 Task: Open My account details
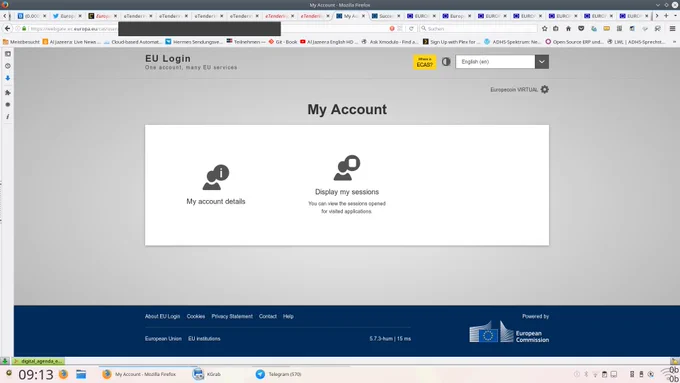[216, 185]
